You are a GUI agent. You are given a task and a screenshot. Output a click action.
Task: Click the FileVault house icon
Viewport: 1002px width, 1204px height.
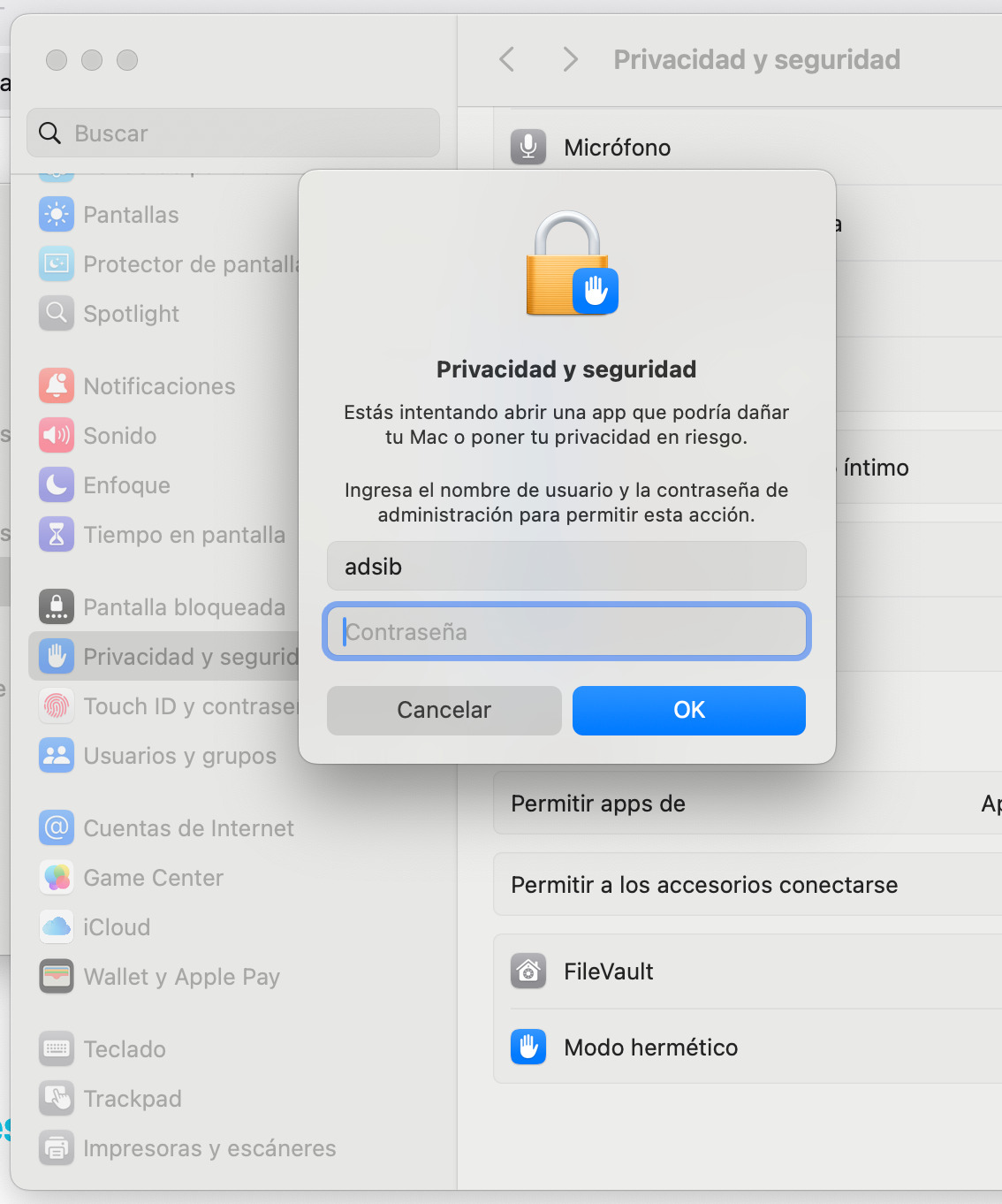[x=528, y=972]
